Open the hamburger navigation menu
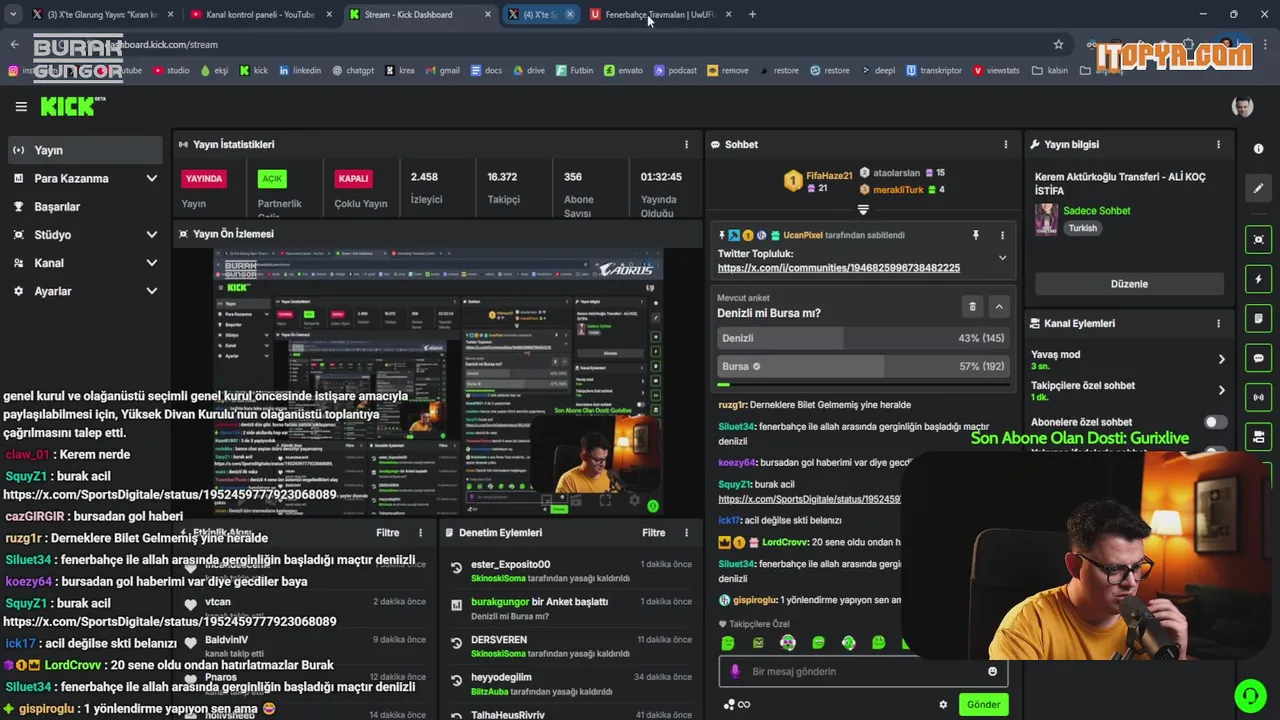1280x720 pixels. click(21, 106)
